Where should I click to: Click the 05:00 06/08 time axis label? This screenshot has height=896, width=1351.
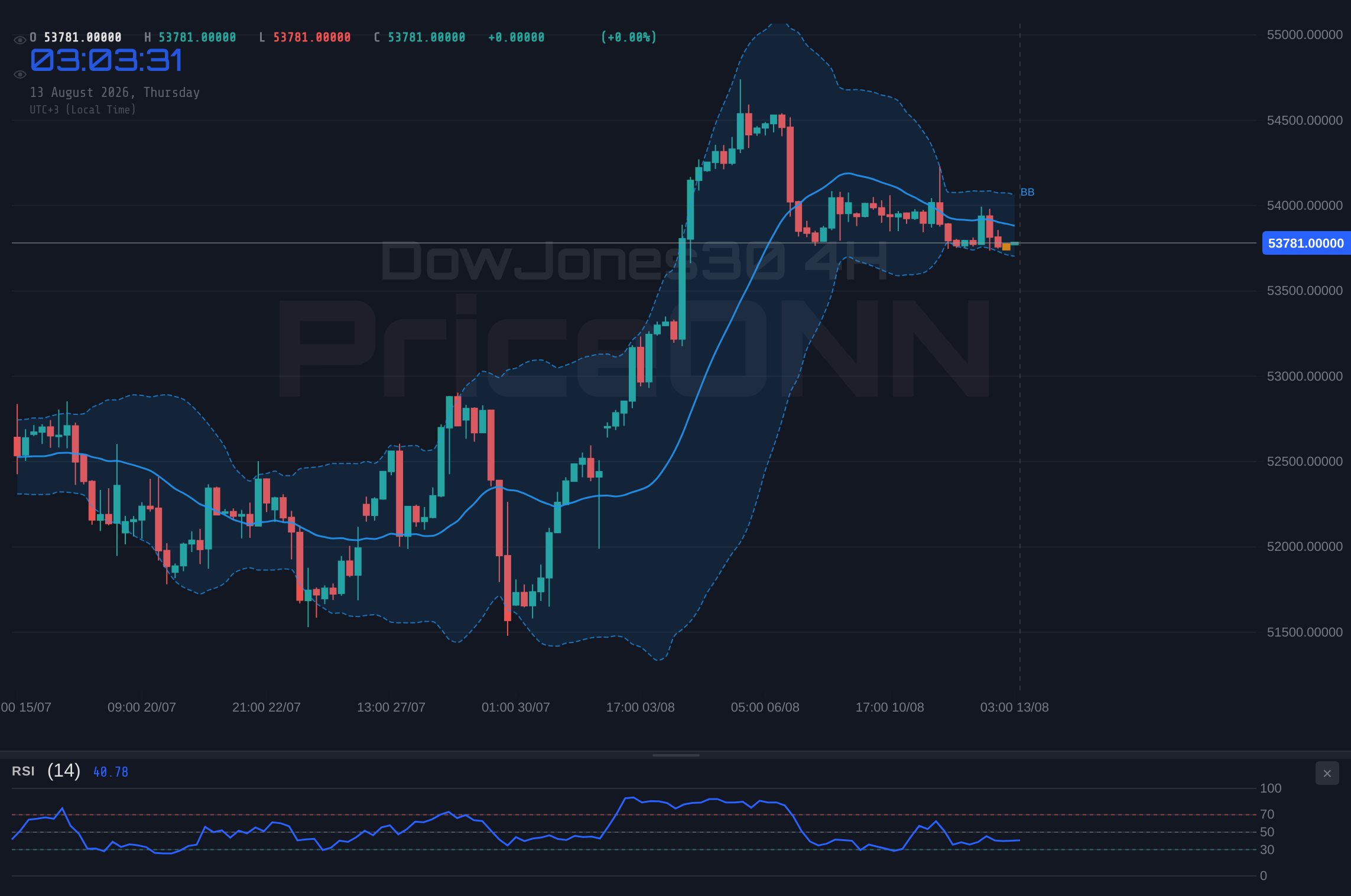[765, 707]
